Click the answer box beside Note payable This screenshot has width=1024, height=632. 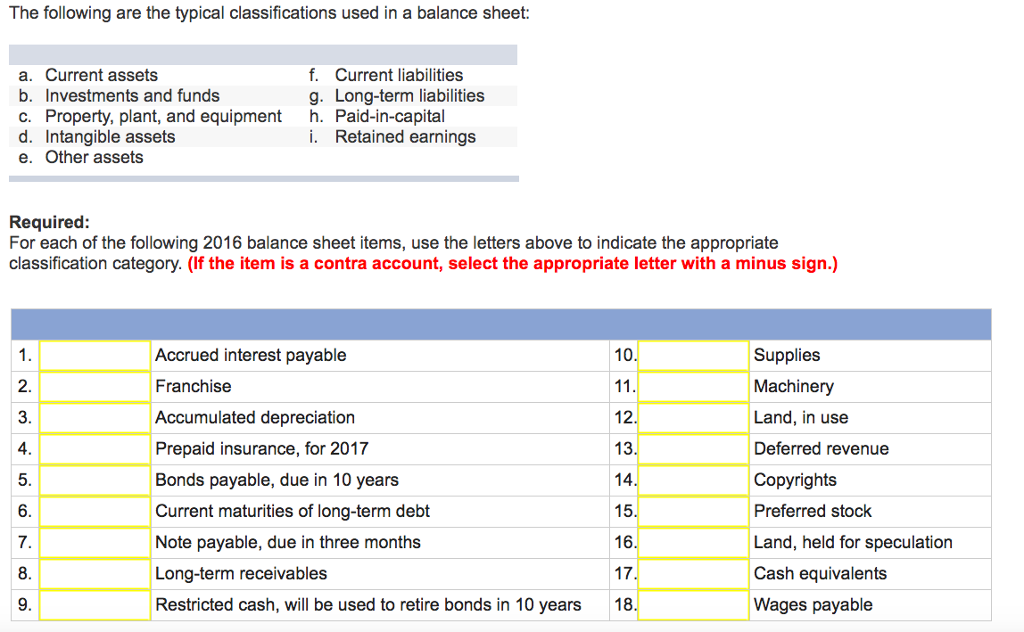pyautogui.click(x=95, y=542)
